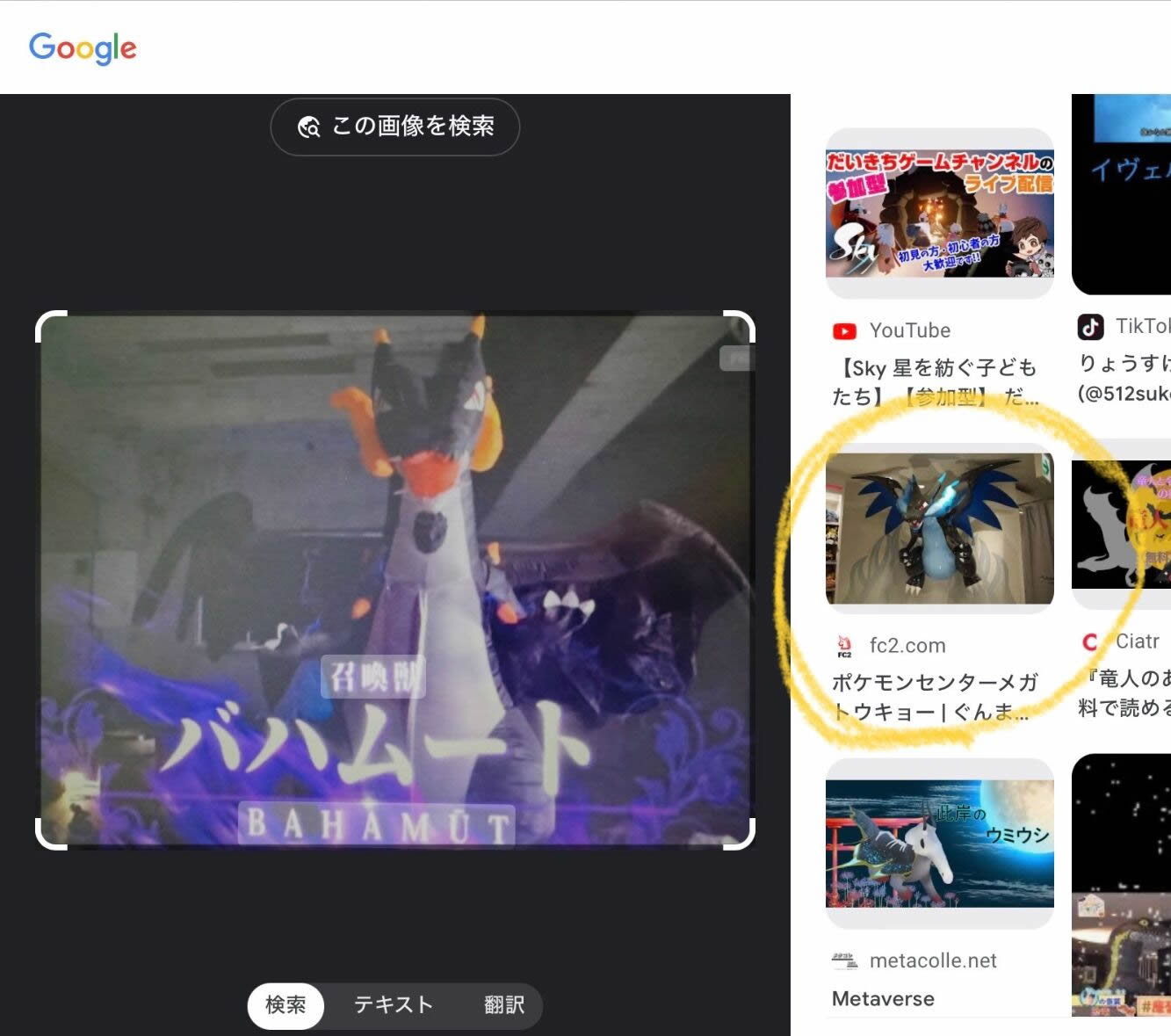Grab the bottom-left crop corner handle
The width and height of the screenshot is (1171, 1036).
[50, 835]
